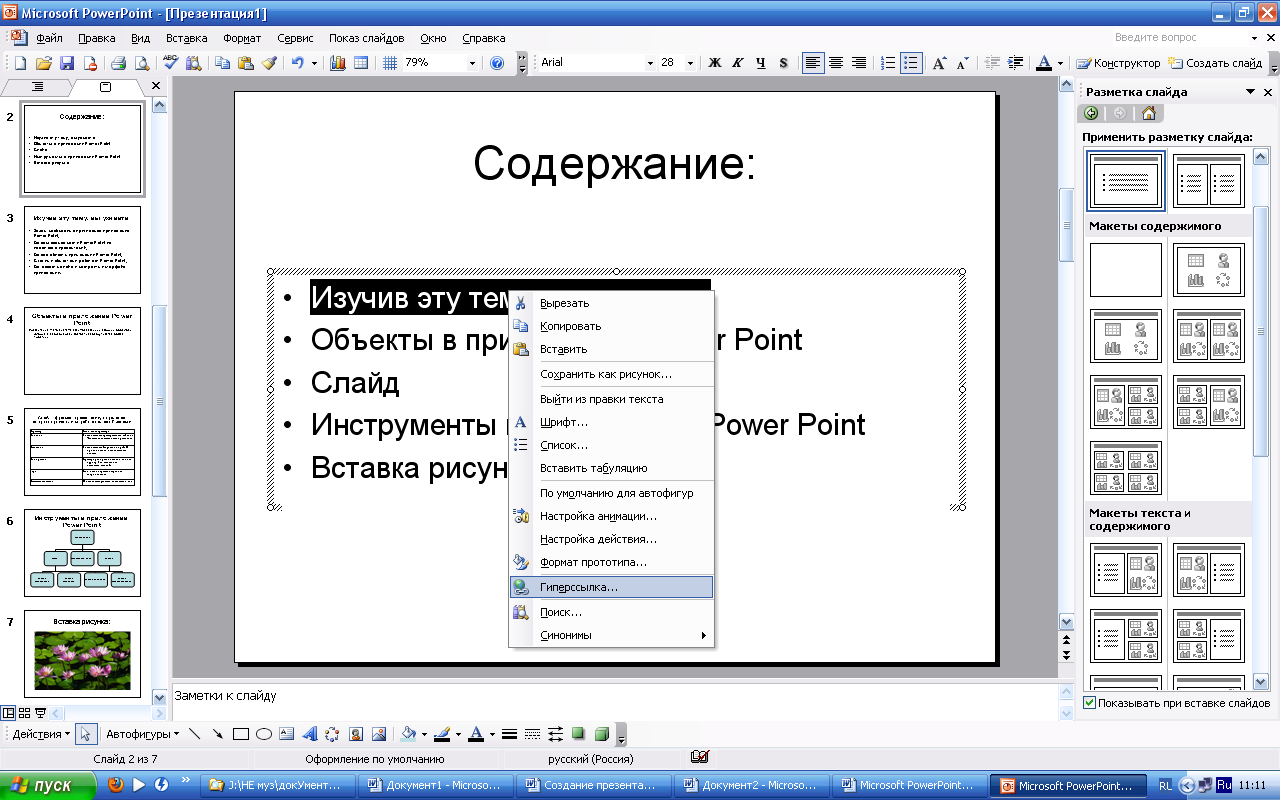
Task: Toggle the grid display icon
Action: 390,63
